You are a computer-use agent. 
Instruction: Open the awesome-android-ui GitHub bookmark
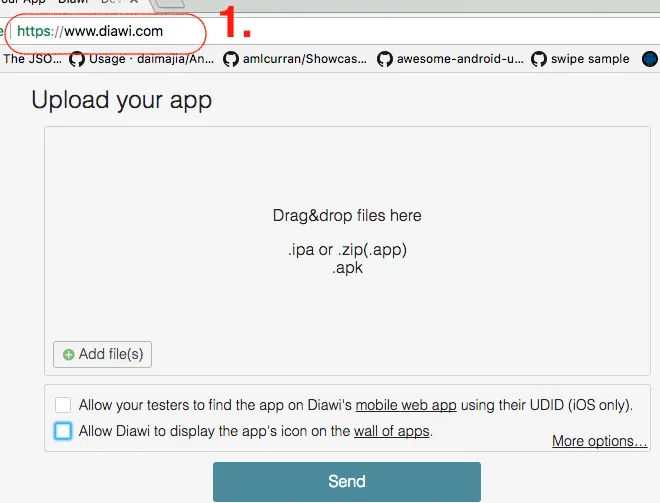coord(450,59)
